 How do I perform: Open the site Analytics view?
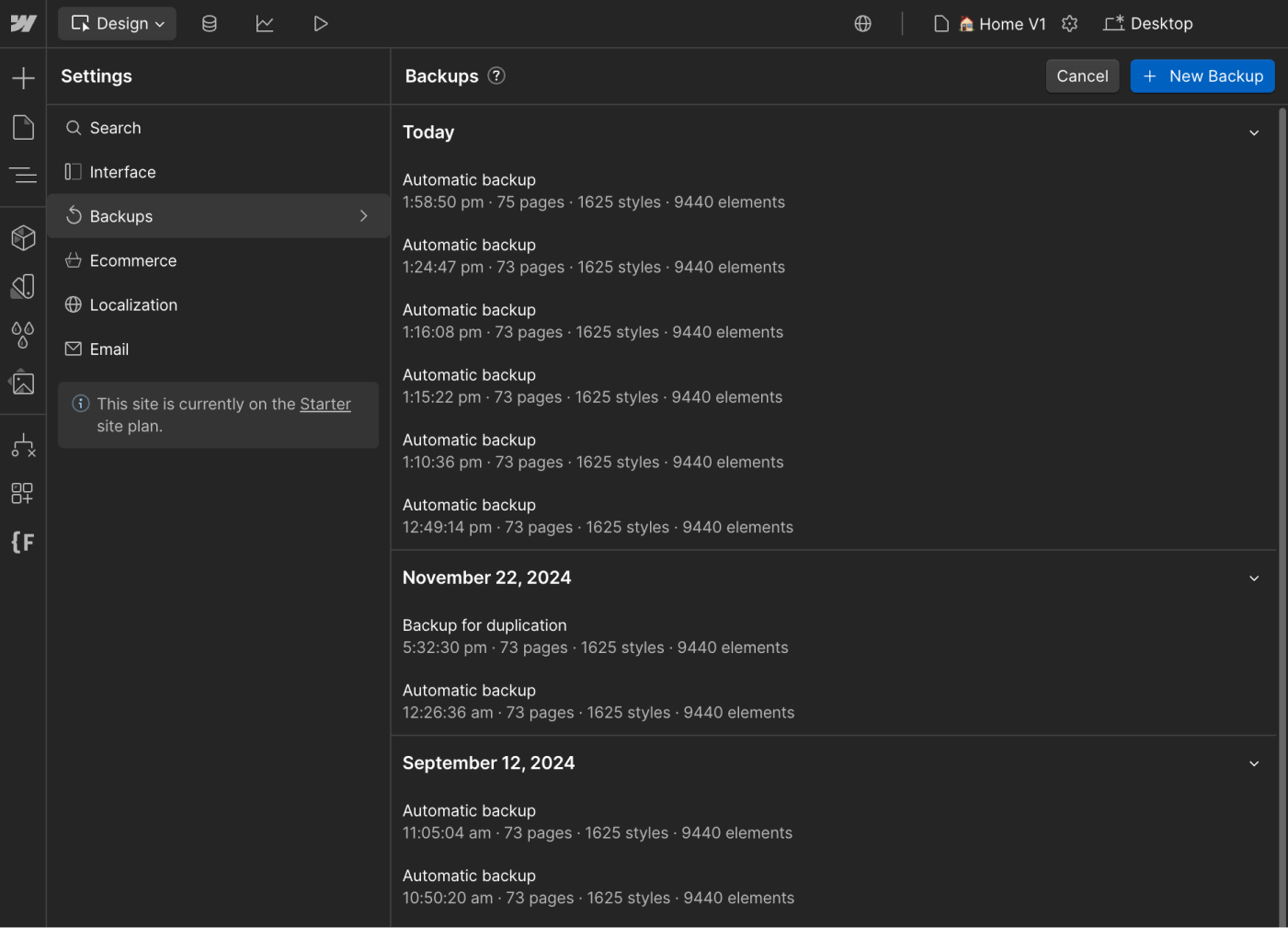(265, 23)
